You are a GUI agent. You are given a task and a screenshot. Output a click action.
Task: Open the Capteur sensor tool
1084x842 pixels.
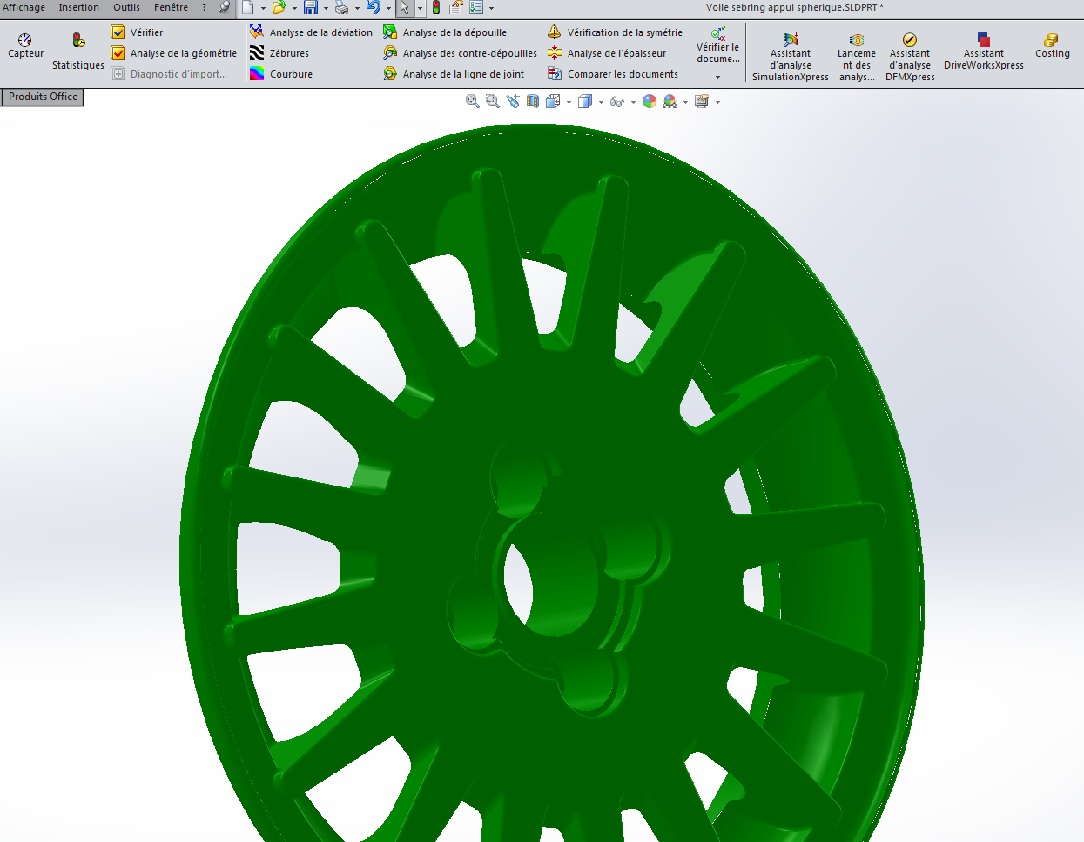click(x=26, y=46)
